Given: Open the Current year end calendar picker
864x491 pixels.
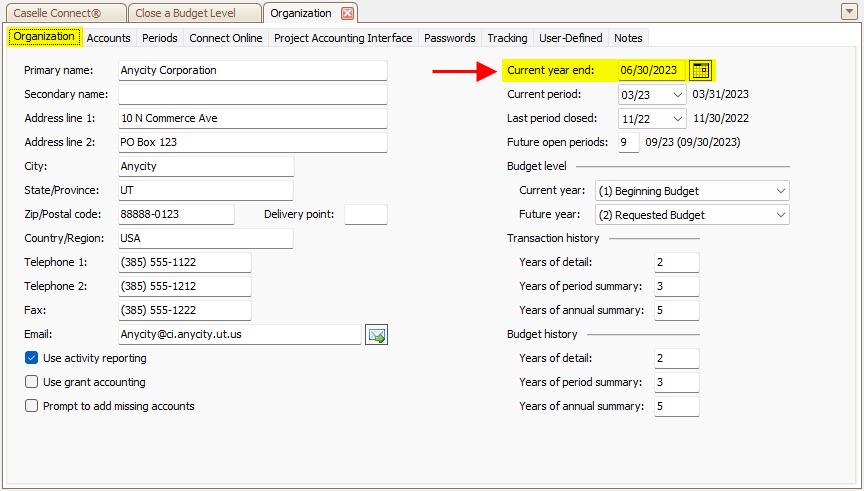Looking at the screenshot, I should [701, 70].
